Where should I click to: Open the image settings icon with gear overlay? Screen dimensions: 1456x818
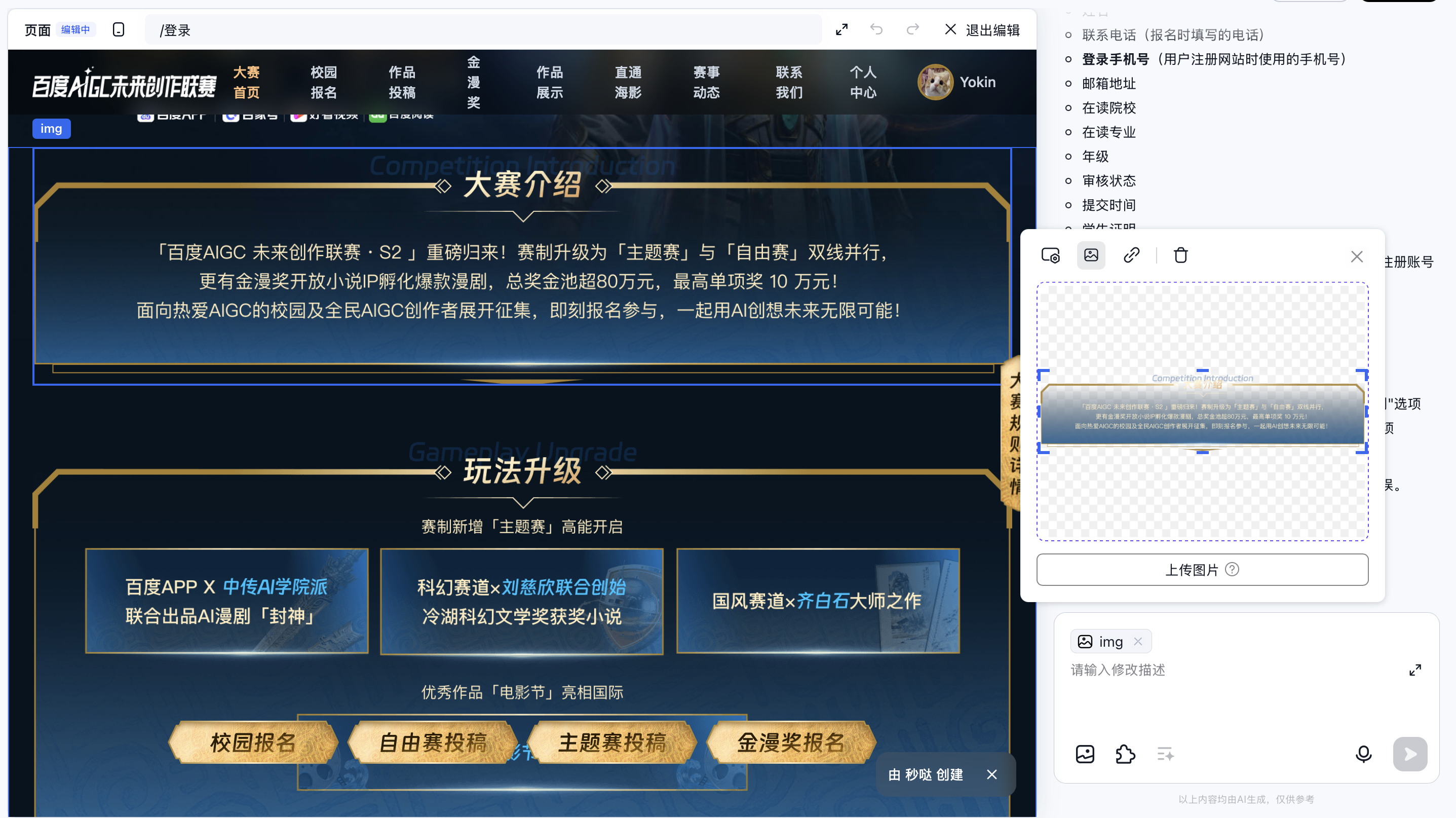1051,255
